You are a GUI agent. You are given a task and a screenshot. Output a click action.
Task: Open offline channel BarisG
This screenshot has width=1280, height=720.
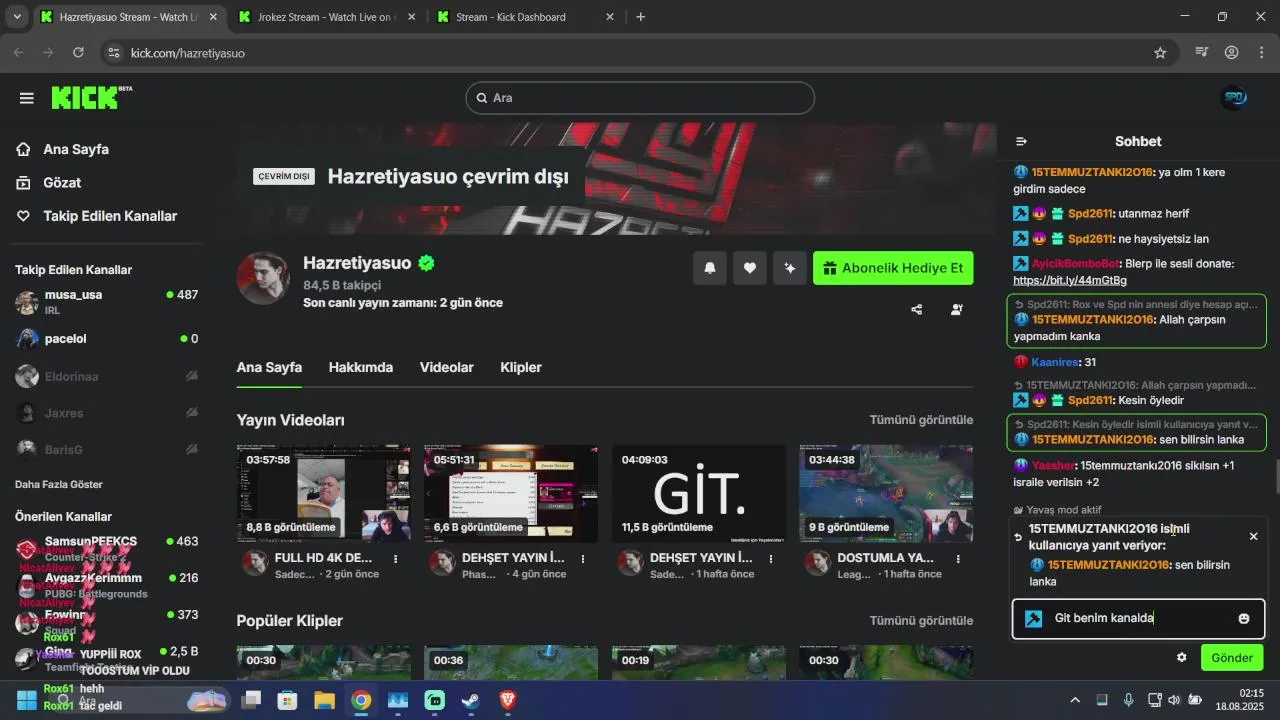click(x=107, y=450)
